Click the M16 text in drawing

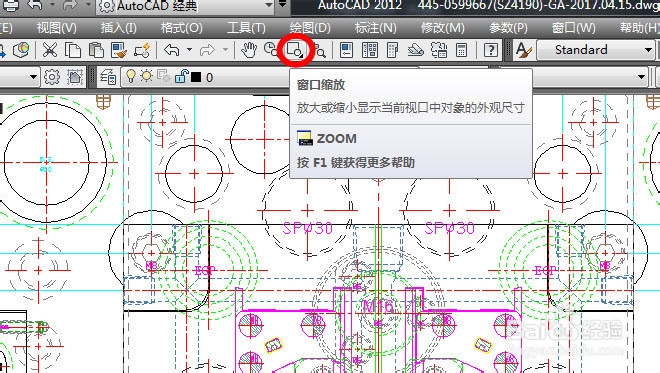(378, 306)
